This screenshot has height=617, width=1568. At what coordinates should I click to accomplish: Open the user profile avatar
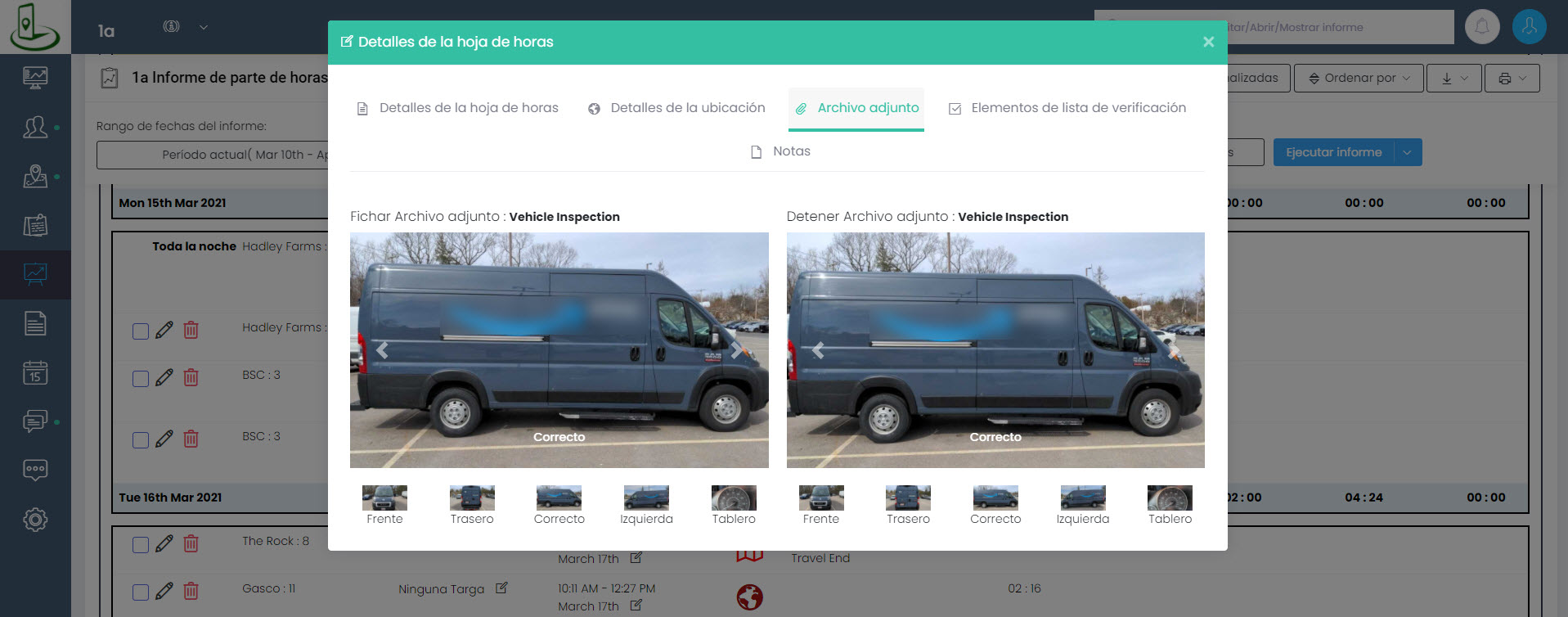pos(1529,27)
